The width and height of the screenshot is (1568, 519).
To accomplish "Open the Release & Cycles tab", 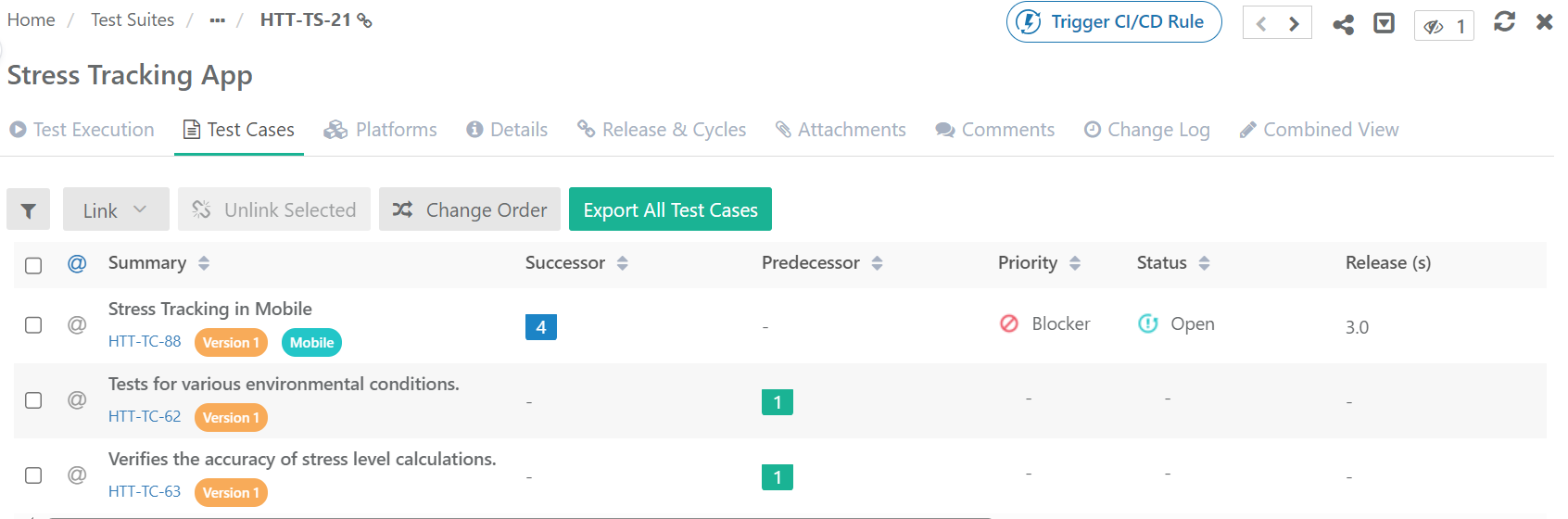I will coord(662,130).
